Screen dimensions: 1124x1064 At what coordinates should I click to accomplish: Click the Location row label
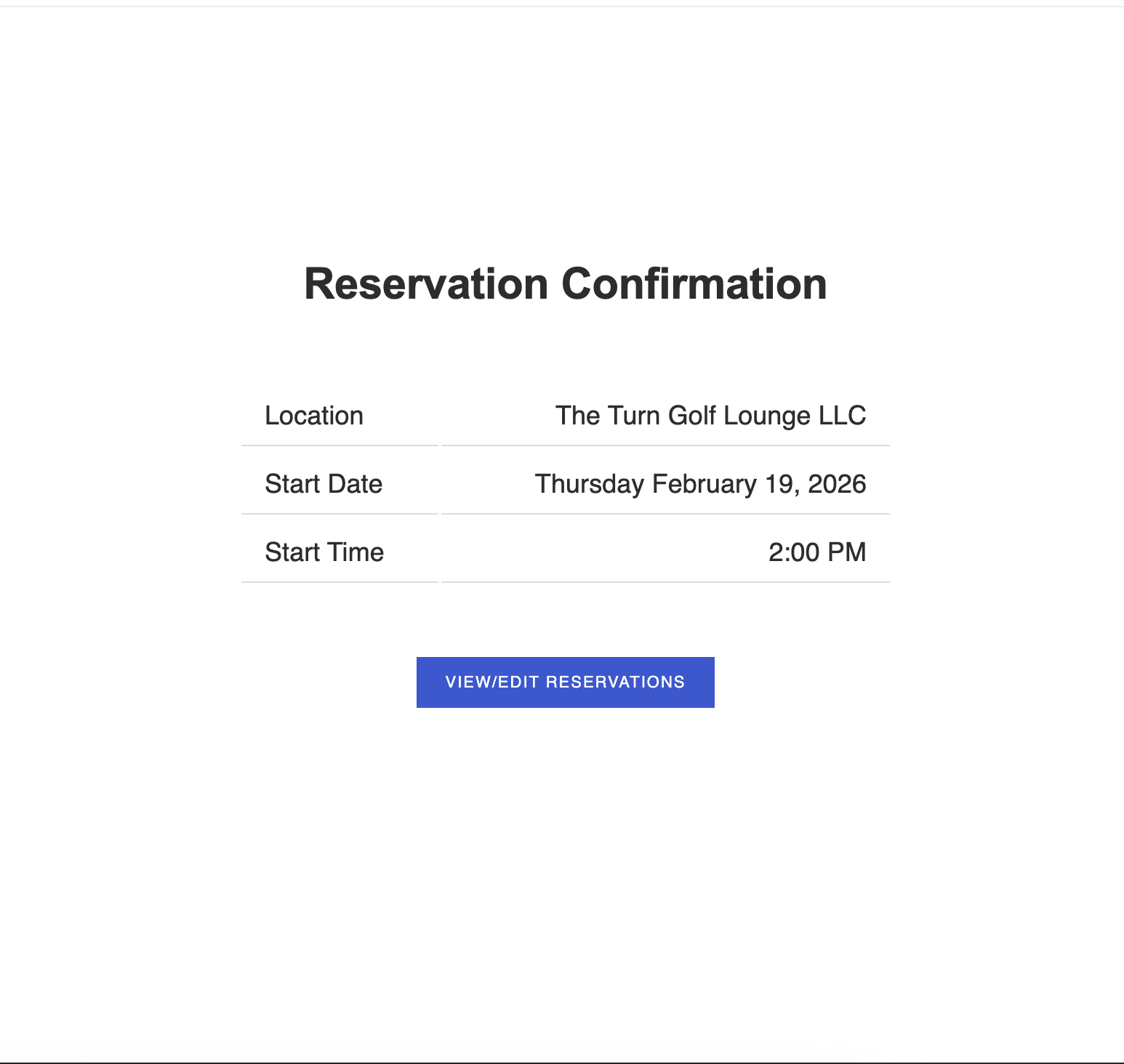(x=314, y=415)
